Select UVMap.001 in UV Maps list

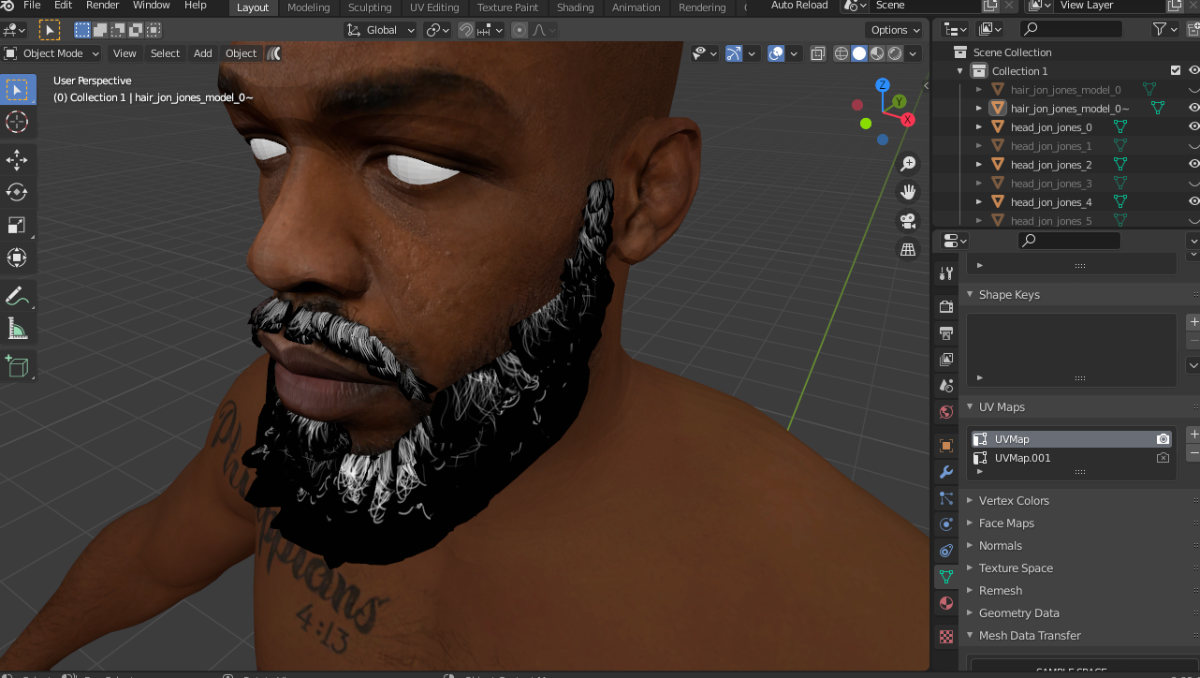(1022, 458)
